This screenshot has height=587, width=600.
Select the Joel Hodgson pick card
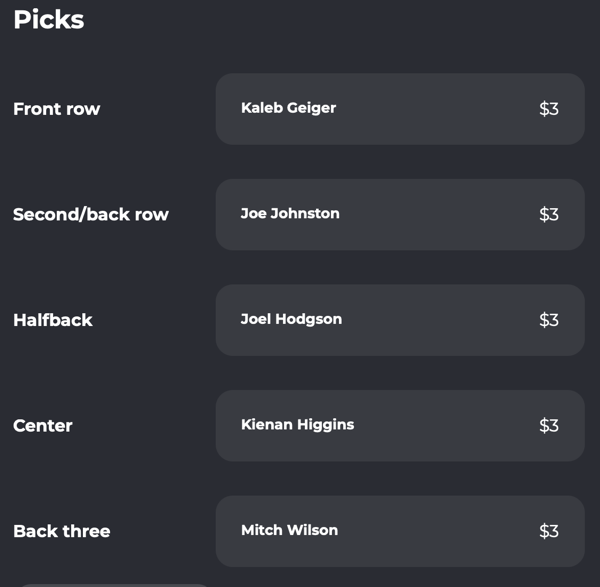click(400, 320)
